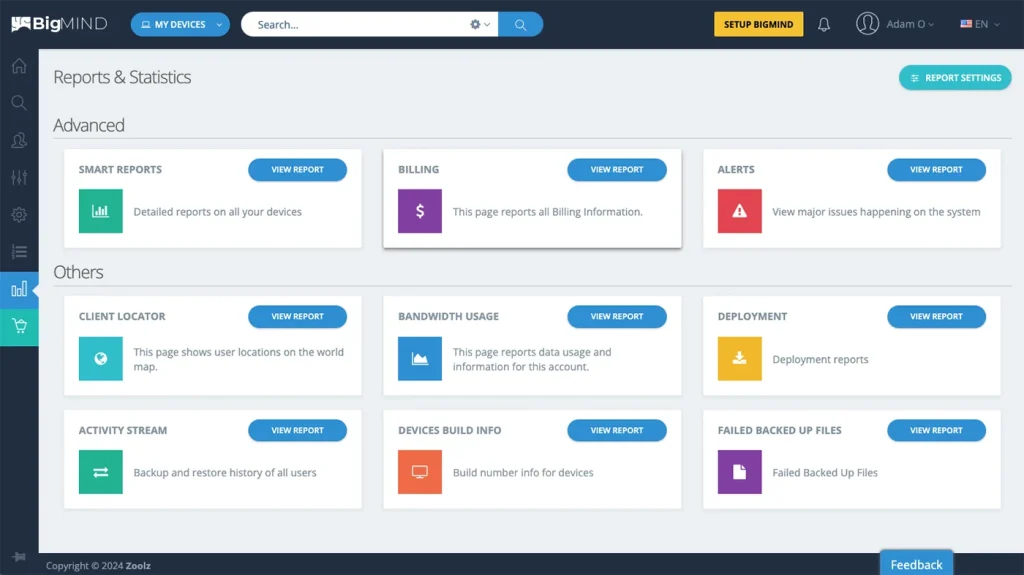Click the Bandwidth Usage area chart icon
The image size is (1024, 575).
pos(420,359)
